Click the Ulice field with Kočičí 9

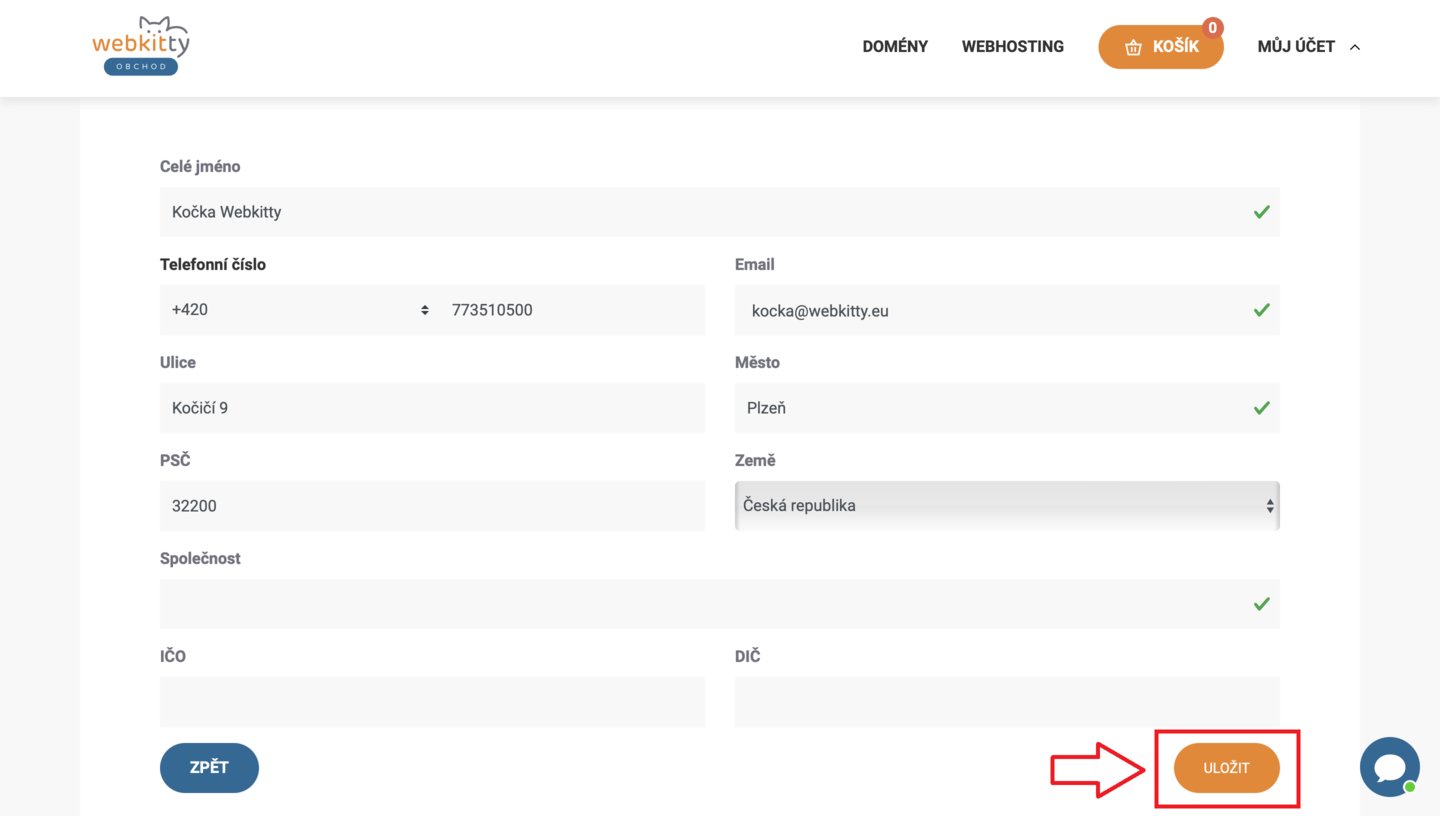432,408
